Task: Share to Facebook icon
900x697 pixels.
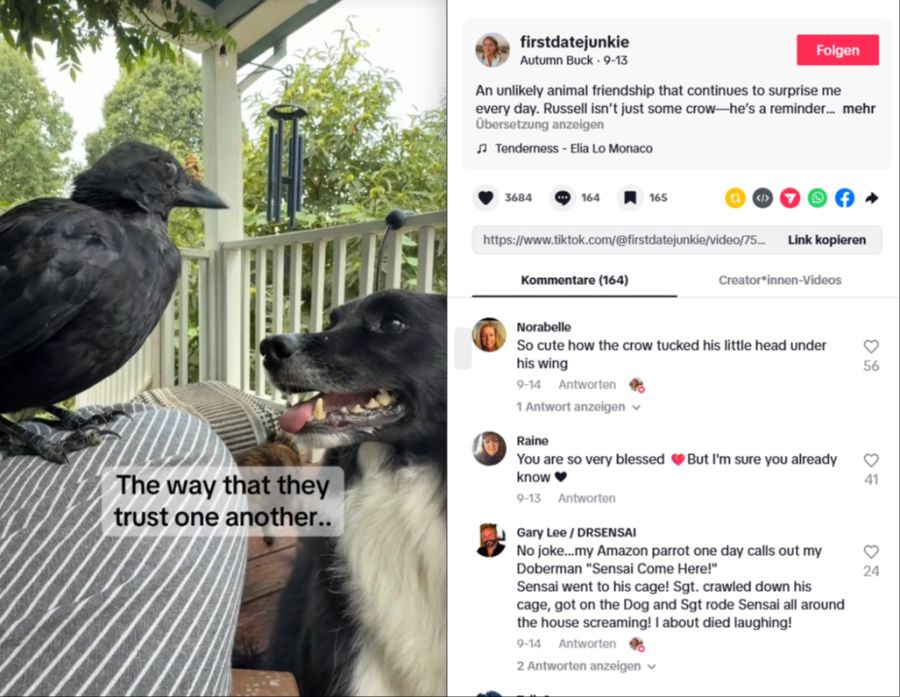Action: click(844, 198)
